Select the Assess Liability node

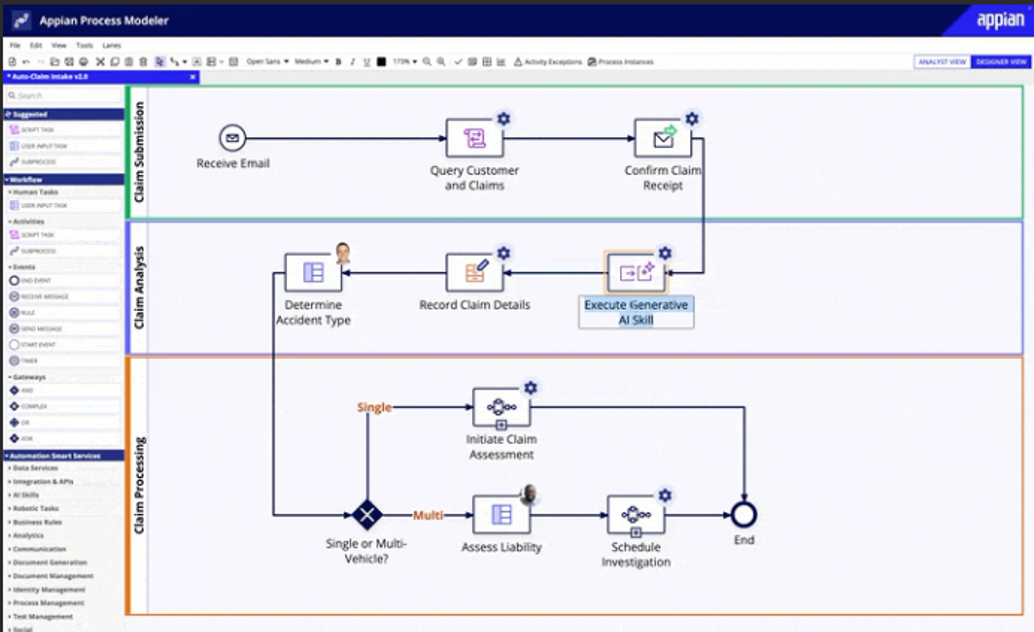click(x=501, y=515)
